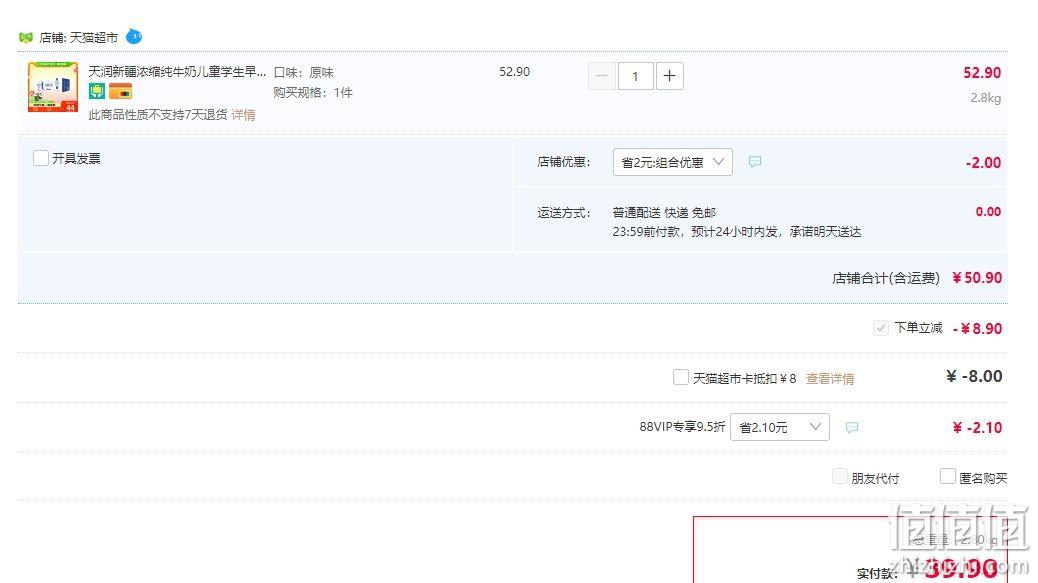
Task: Click the ¥ -2.10 88VIP discount amount
Action: coord(977,427)
